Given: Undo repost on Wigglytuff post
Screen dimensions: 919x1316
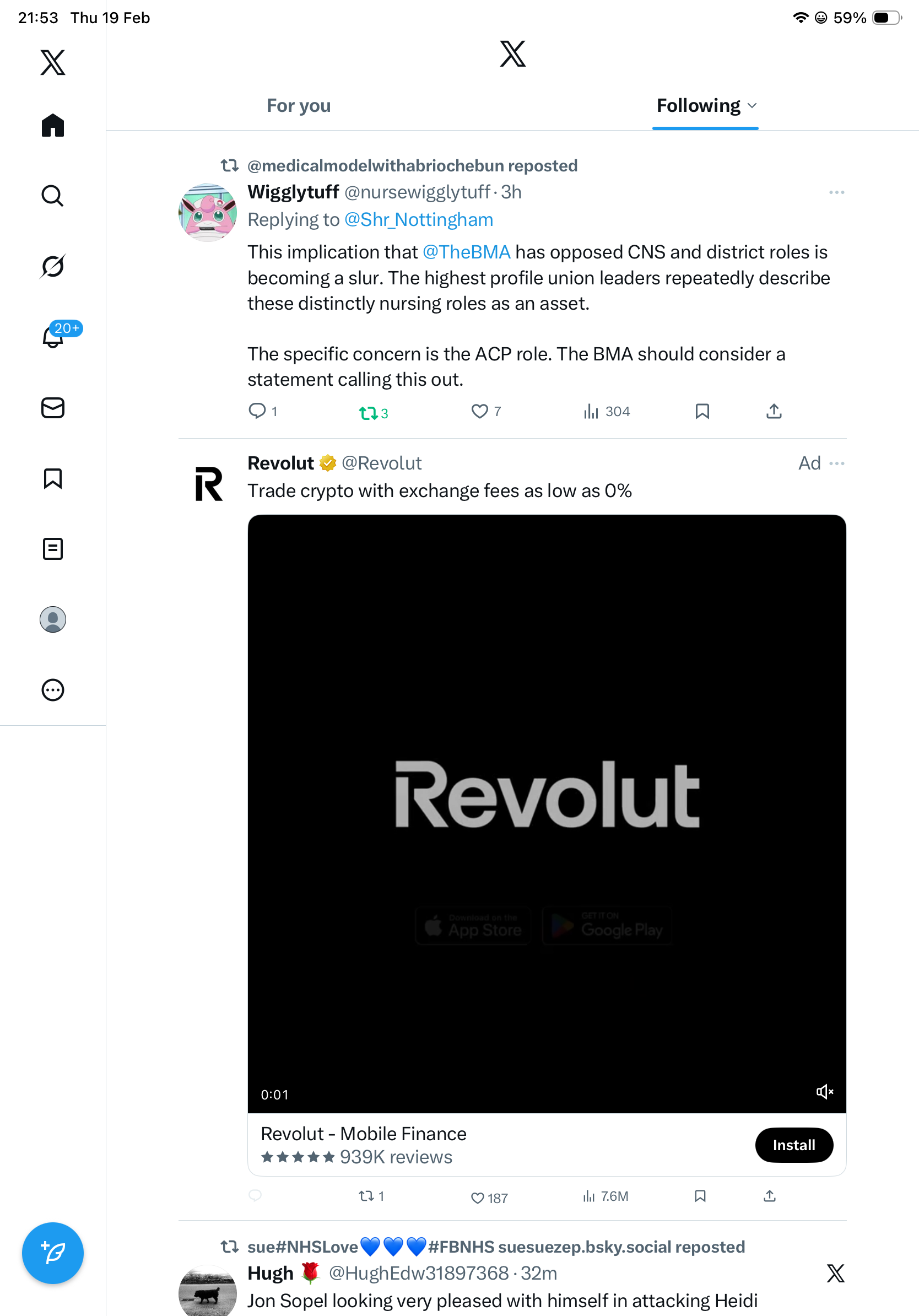Looking at the screenshot, I should (x=368, y=413).
